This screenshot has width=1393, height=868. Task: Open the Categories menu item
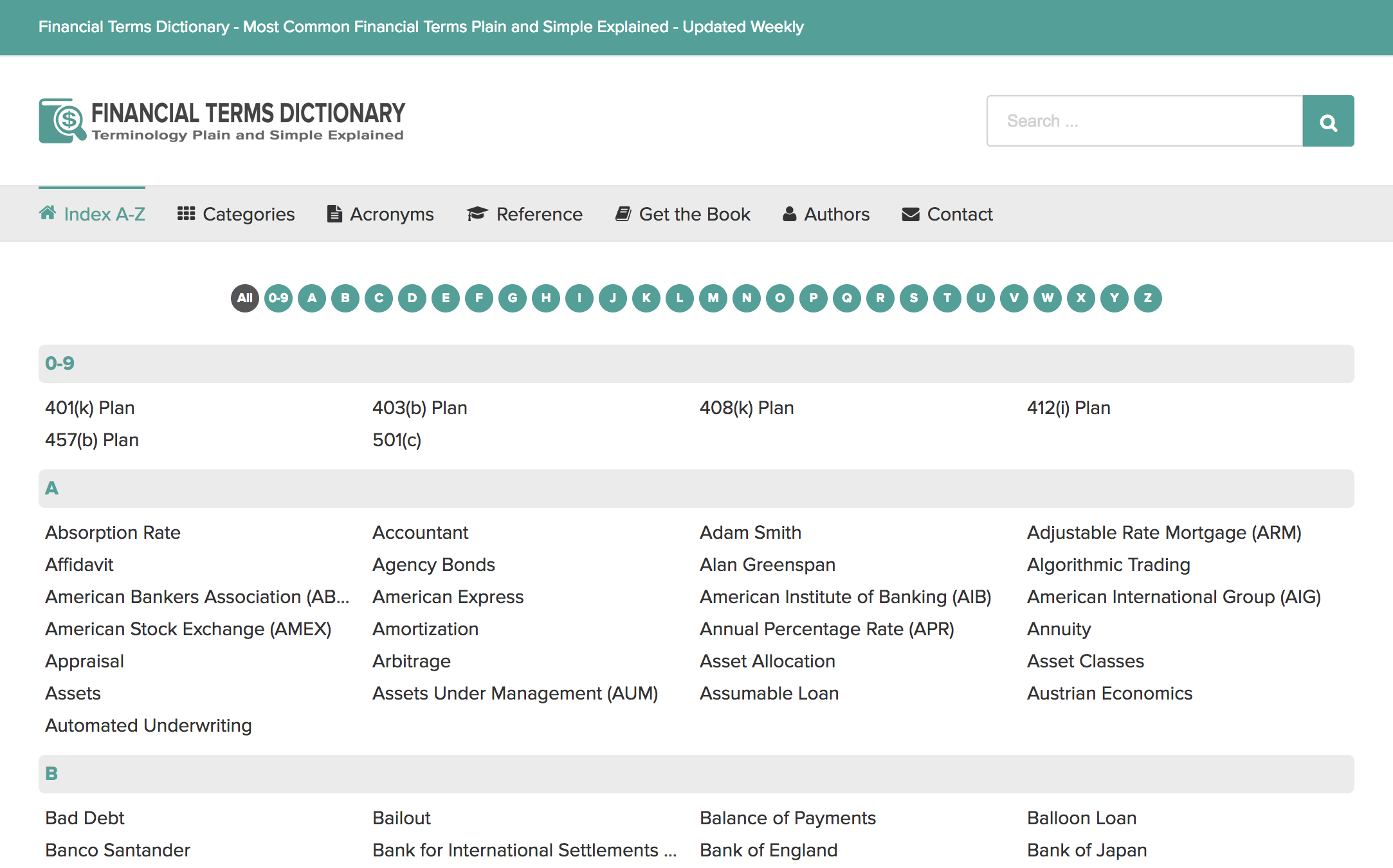point(248,214)
